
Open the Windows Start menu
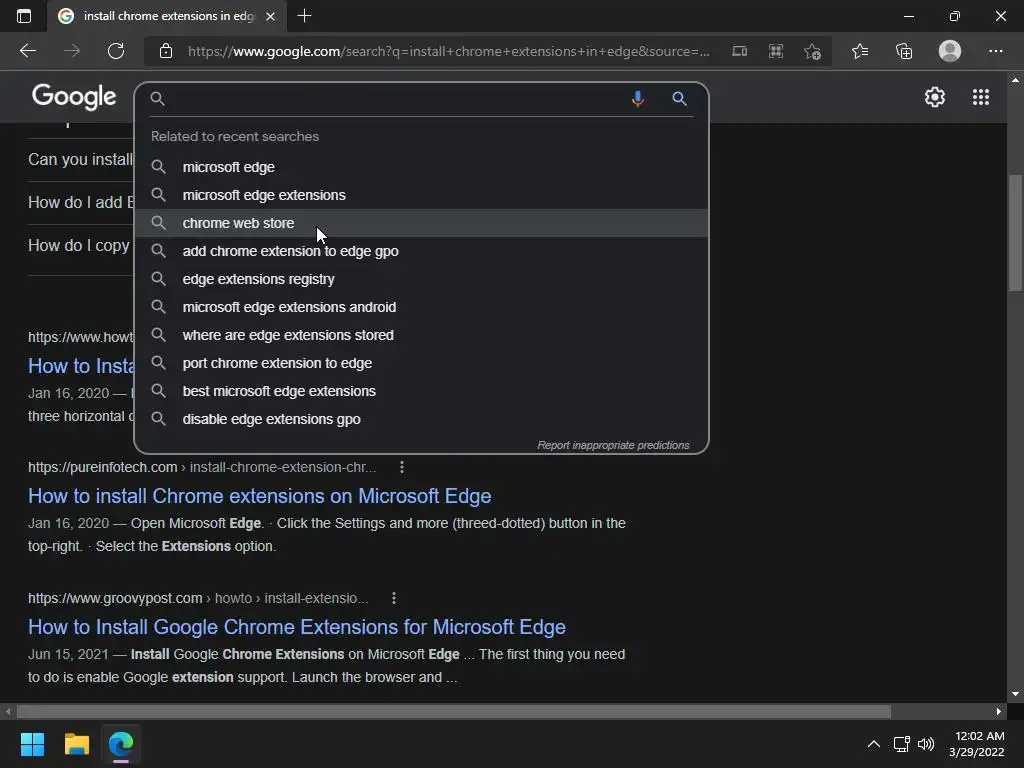pos(32,744)
